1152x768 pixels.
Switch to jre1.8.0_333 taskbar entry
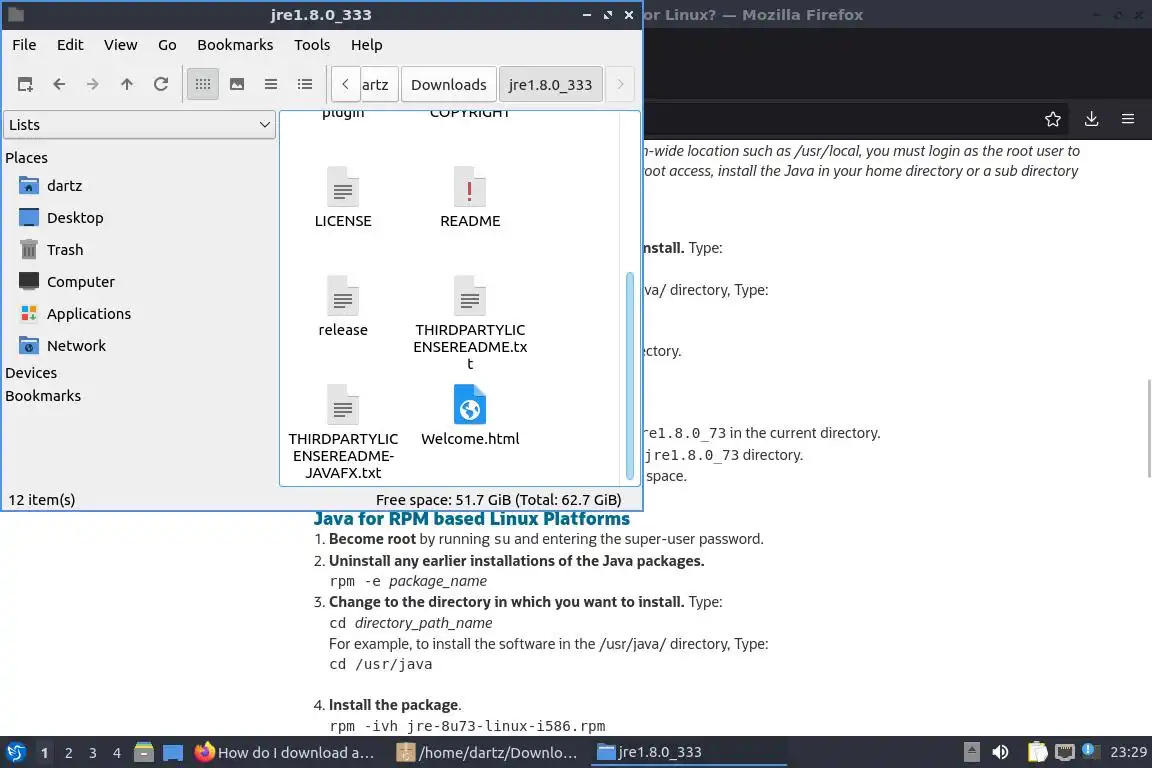point(688,753)
